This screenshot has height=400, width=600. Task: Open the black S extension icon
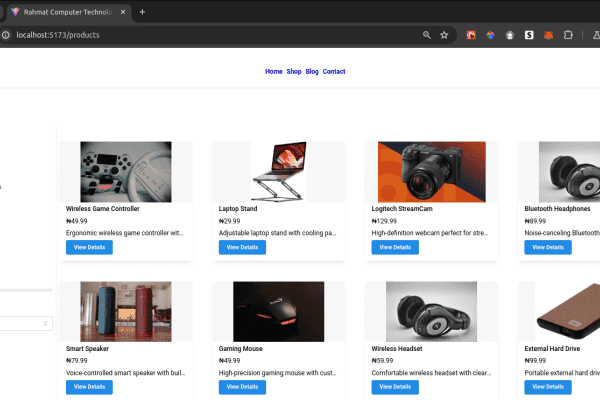[x=529, y=35]
